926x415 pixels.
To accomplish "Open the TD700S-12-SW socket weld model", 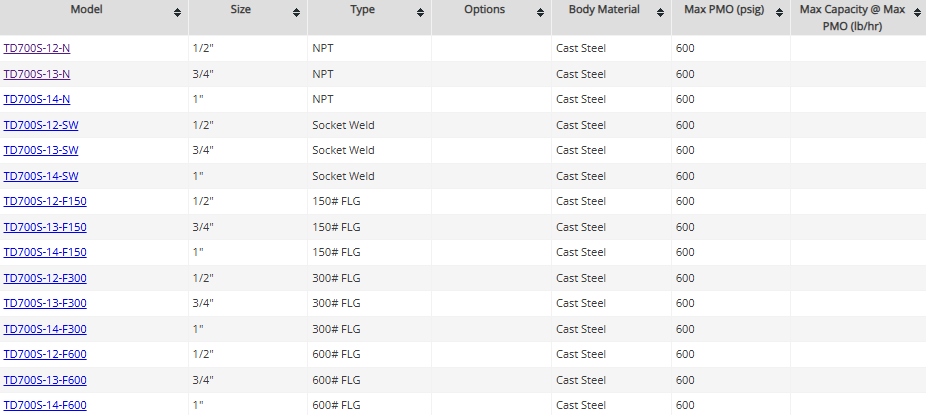I will pyautogui.click(x=41, y=125).
